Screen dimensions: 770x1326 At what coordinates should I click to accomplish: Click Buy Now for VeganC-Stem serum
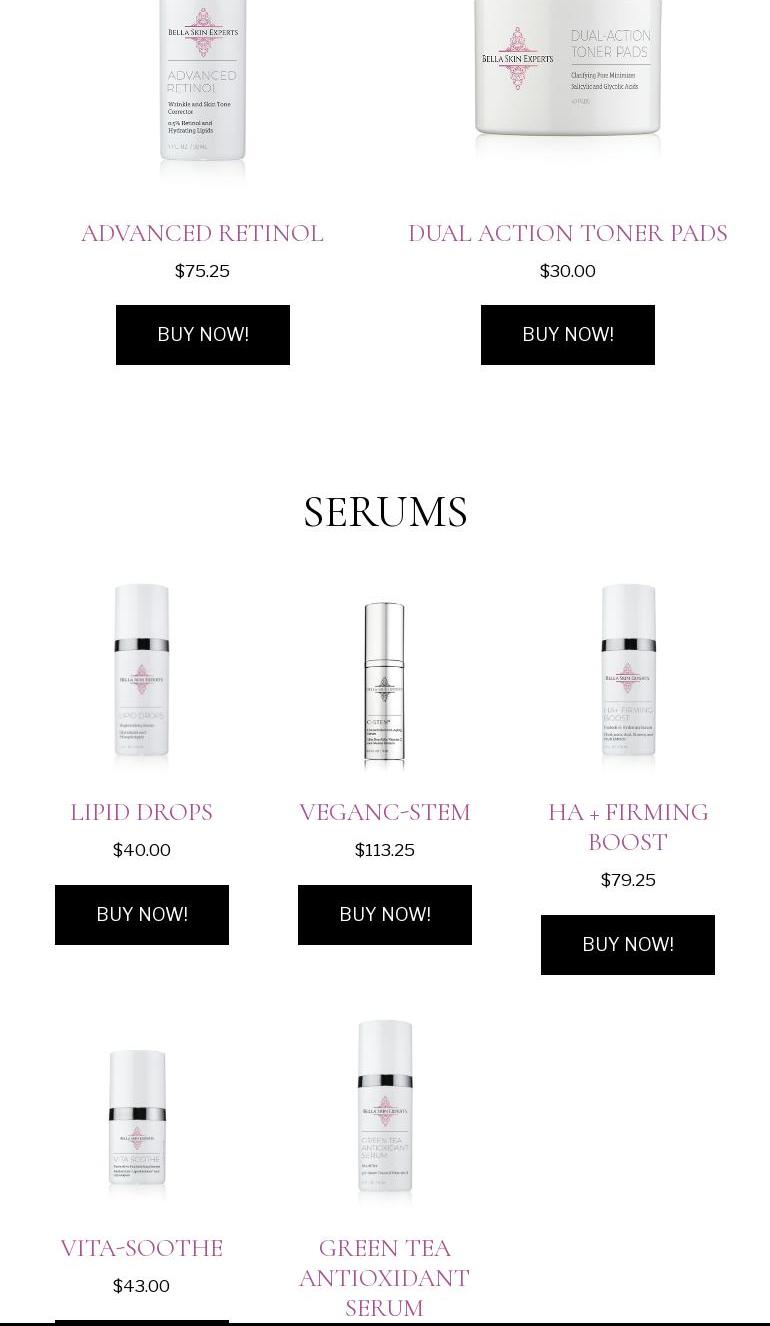tap(385, 915)
